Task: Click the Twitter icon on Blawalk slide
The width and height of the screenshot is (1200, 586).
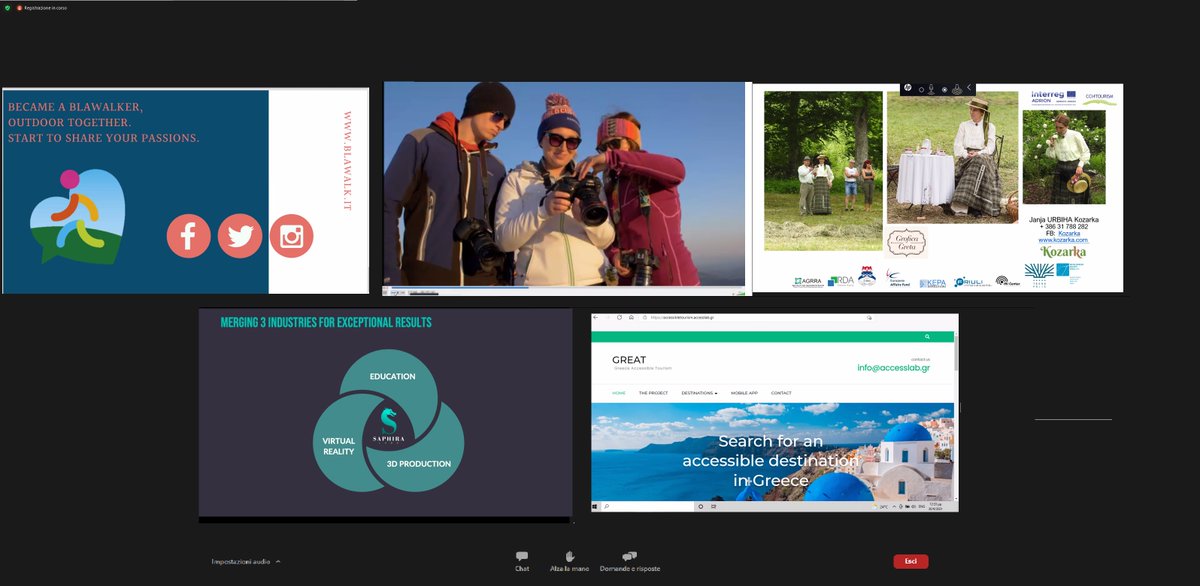Action: point(240,236)
